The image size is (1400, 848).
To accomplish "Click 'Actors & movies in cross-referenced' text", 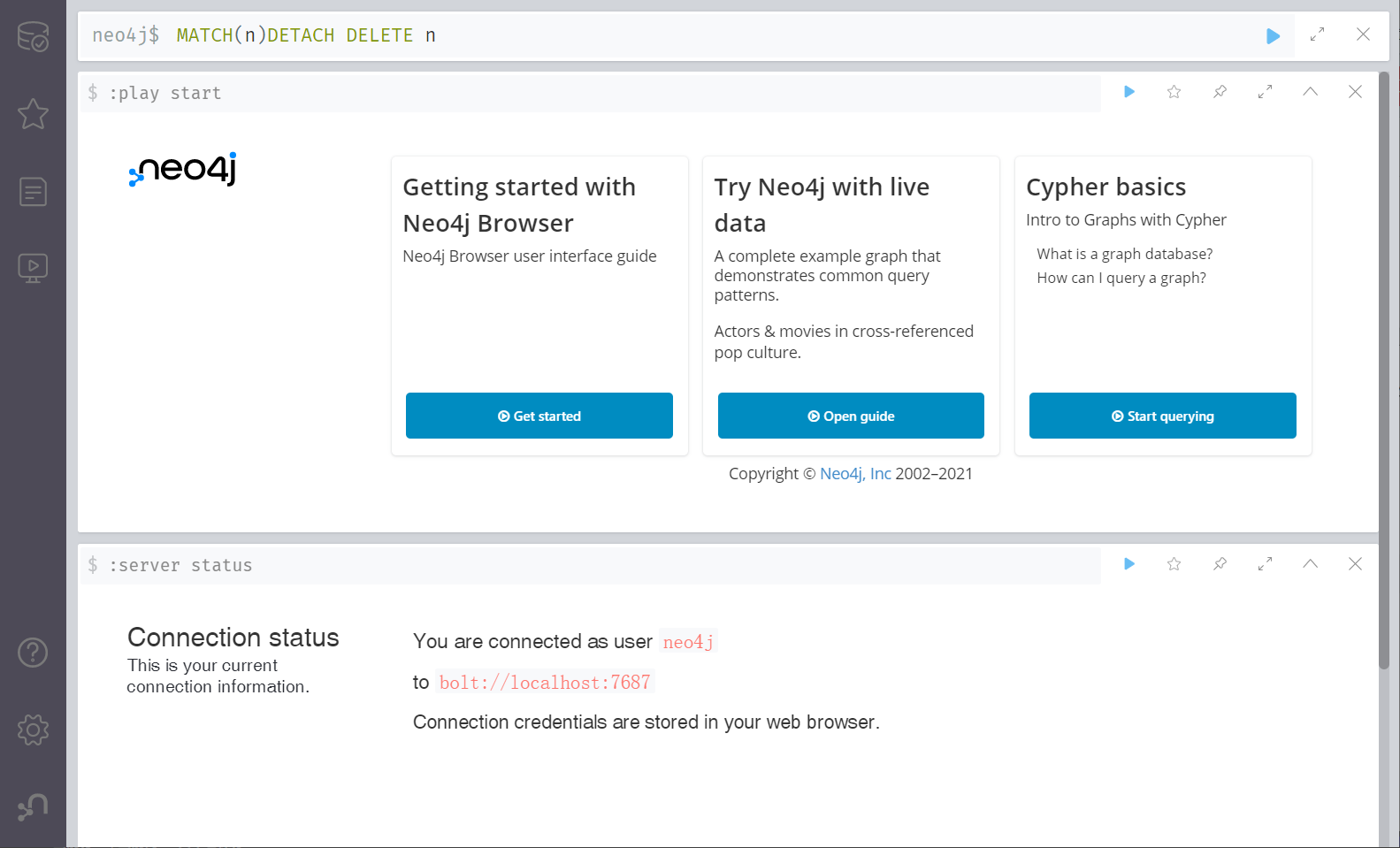I will (x=844, y=332).
